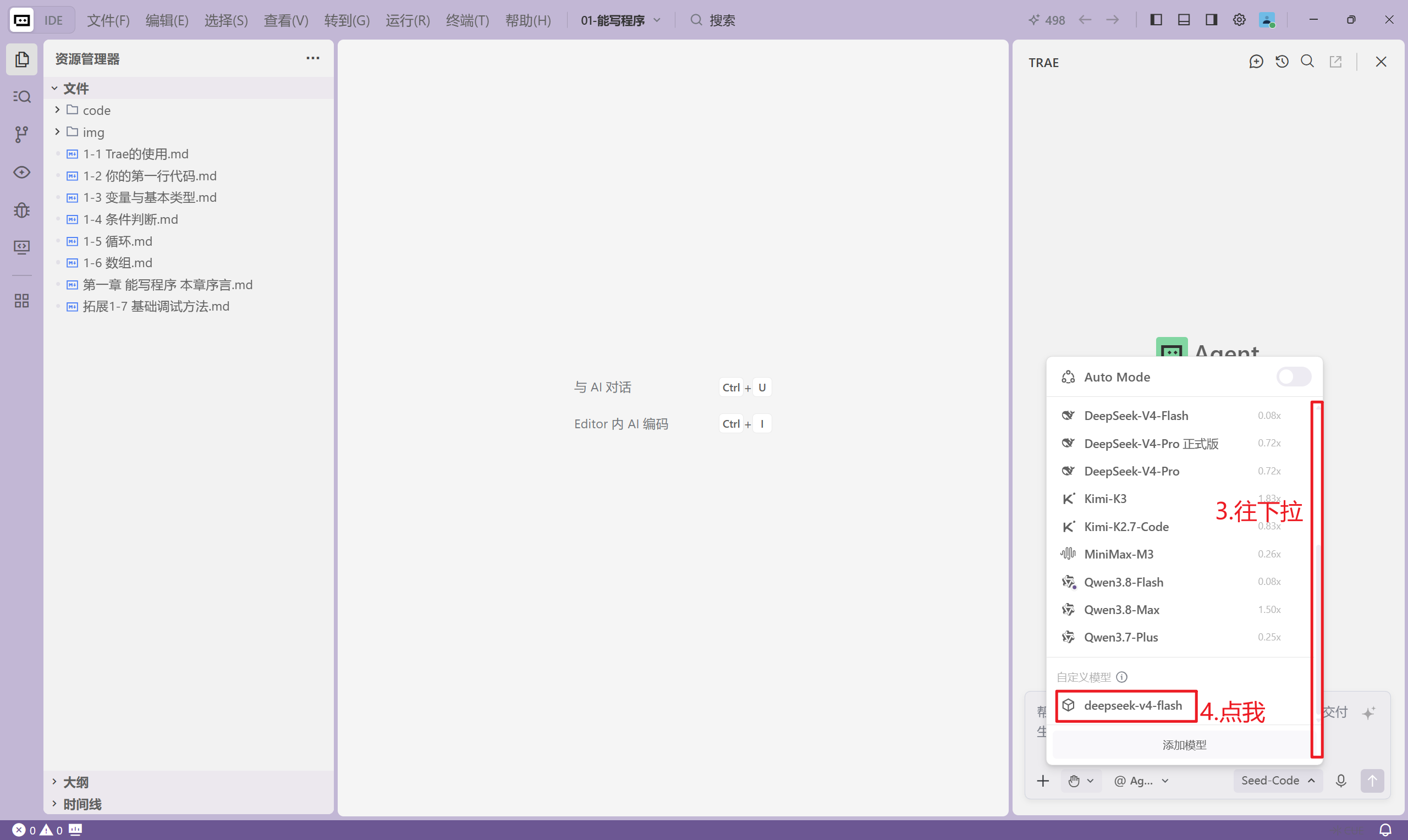Open the 编辑(E) menu
The height and width of the screenshot is (840, 1408).
167,20
